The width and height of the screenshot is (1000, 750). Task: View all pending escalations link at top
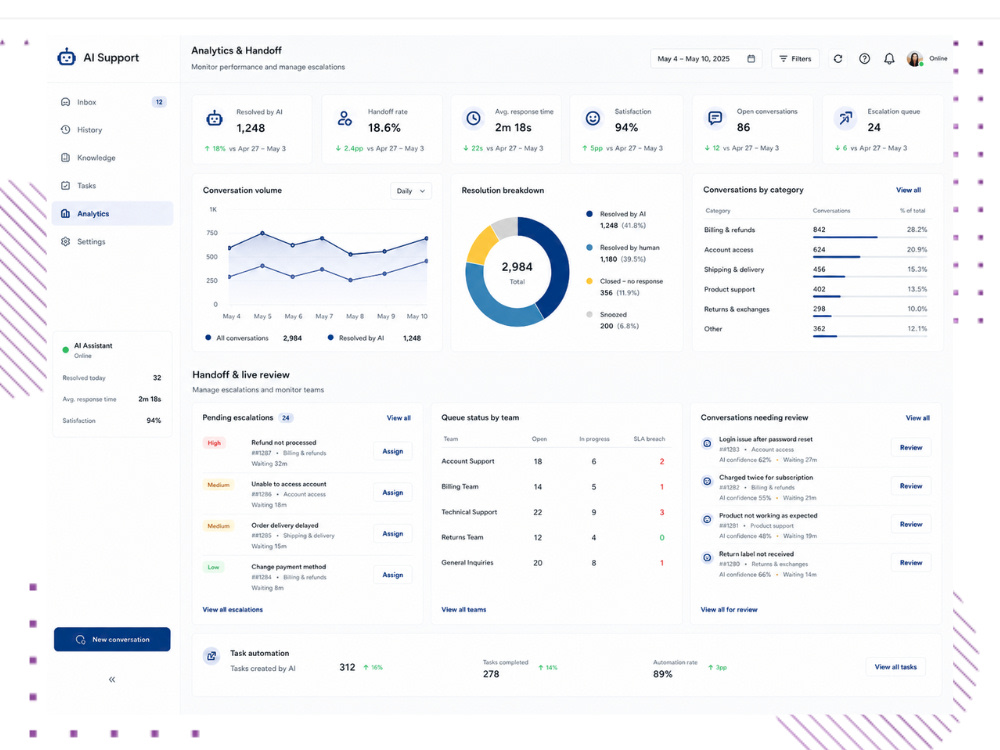click(399, 418)
